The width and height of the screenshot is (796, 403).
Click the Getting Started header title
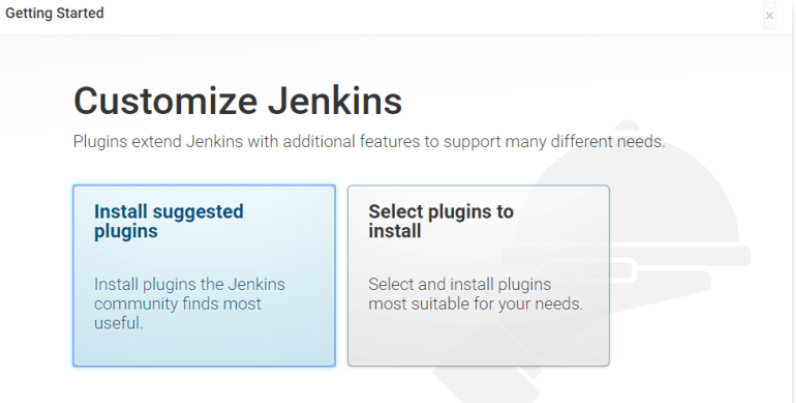point(54,13)
